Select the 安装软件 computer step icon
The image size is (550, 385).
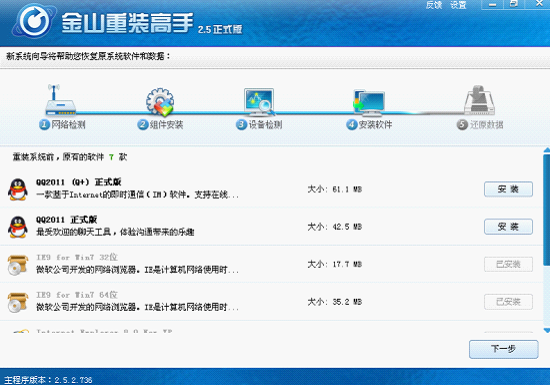coord(369,103)
